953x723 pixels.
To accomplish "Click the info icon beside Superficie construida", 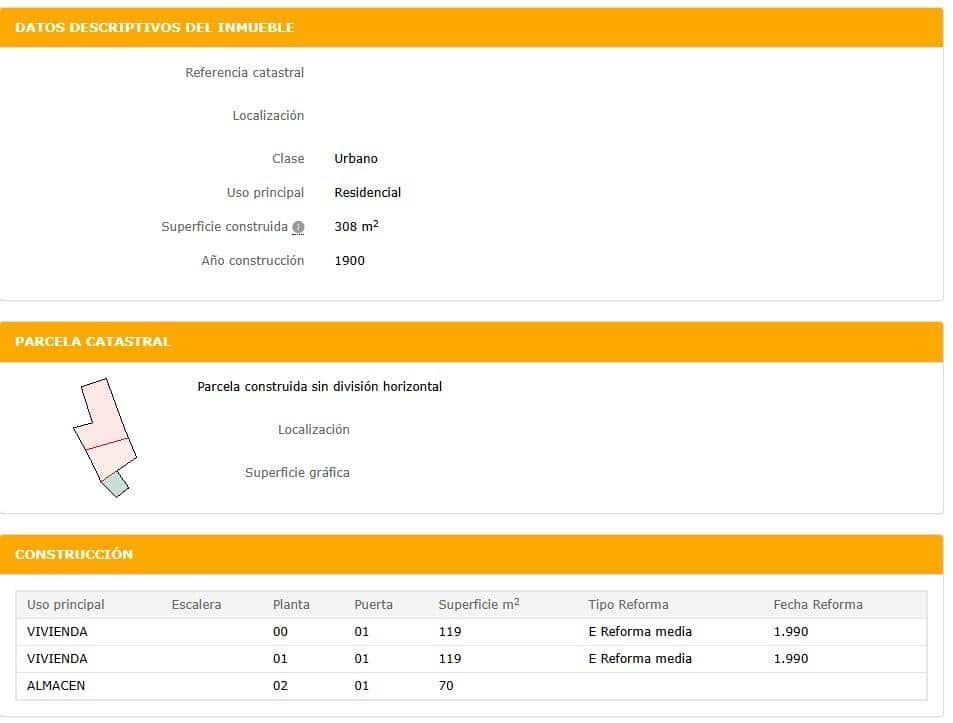I will pyautogui.click(x=297, y=226).
